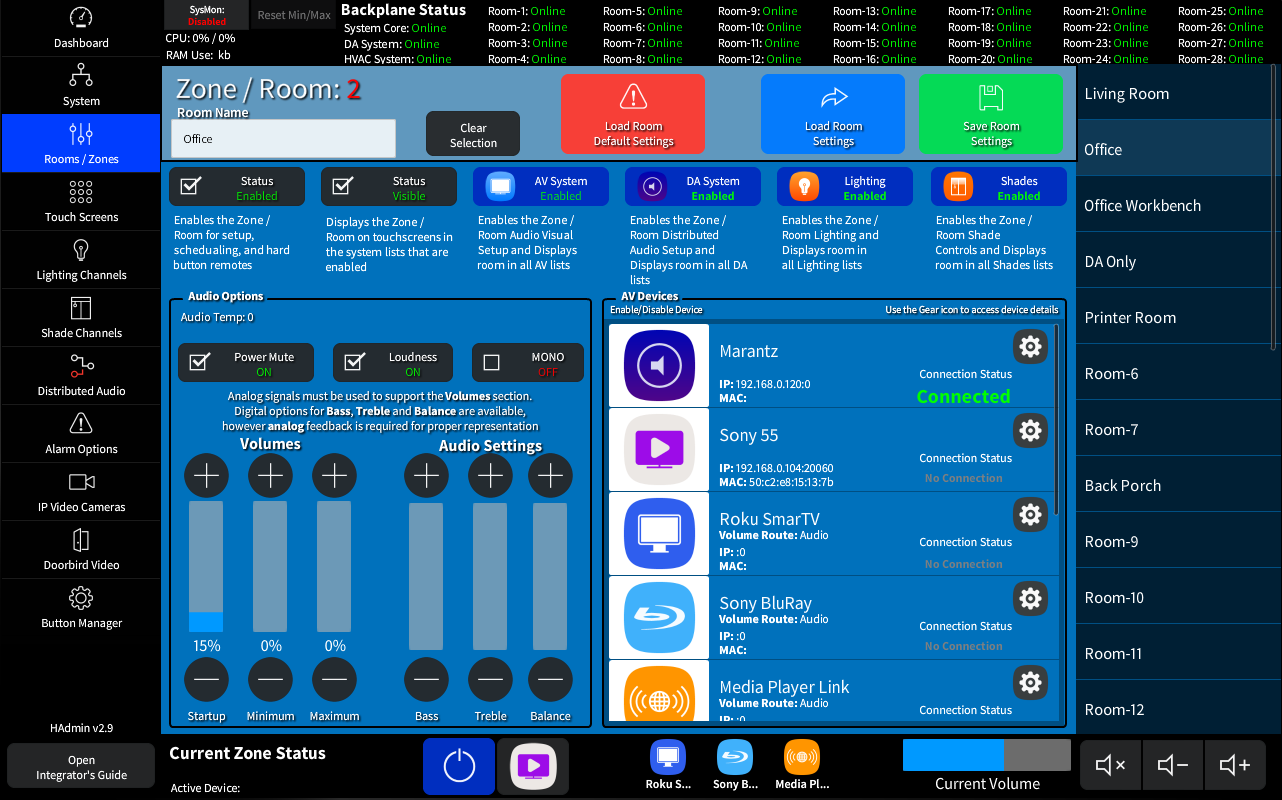
Task: Lower volume with speaker minus button
Action: 1173,766
